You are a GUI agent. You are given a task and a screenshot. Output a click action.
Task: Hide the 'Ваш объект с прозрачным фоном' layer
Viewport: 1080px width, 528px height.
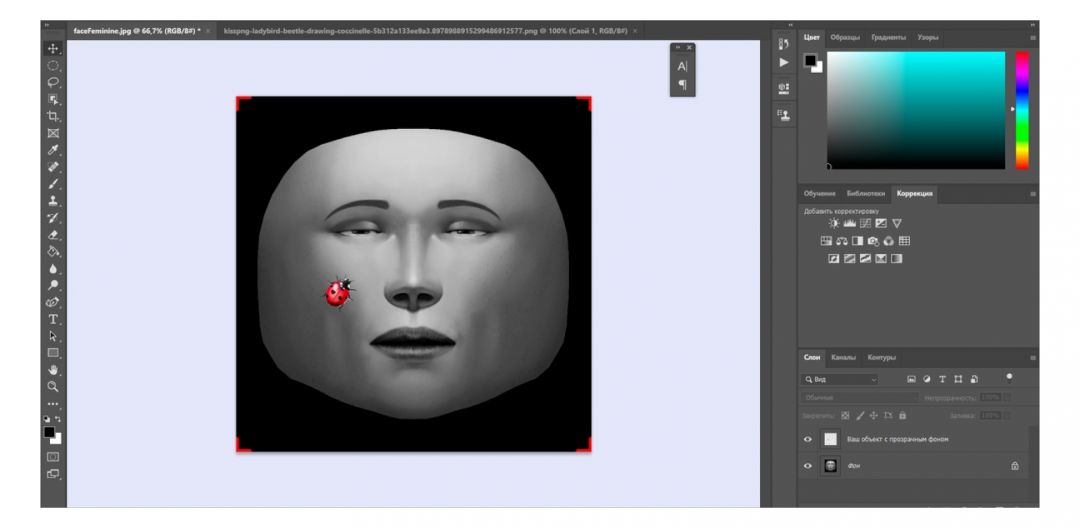click(x=808, y=439)
